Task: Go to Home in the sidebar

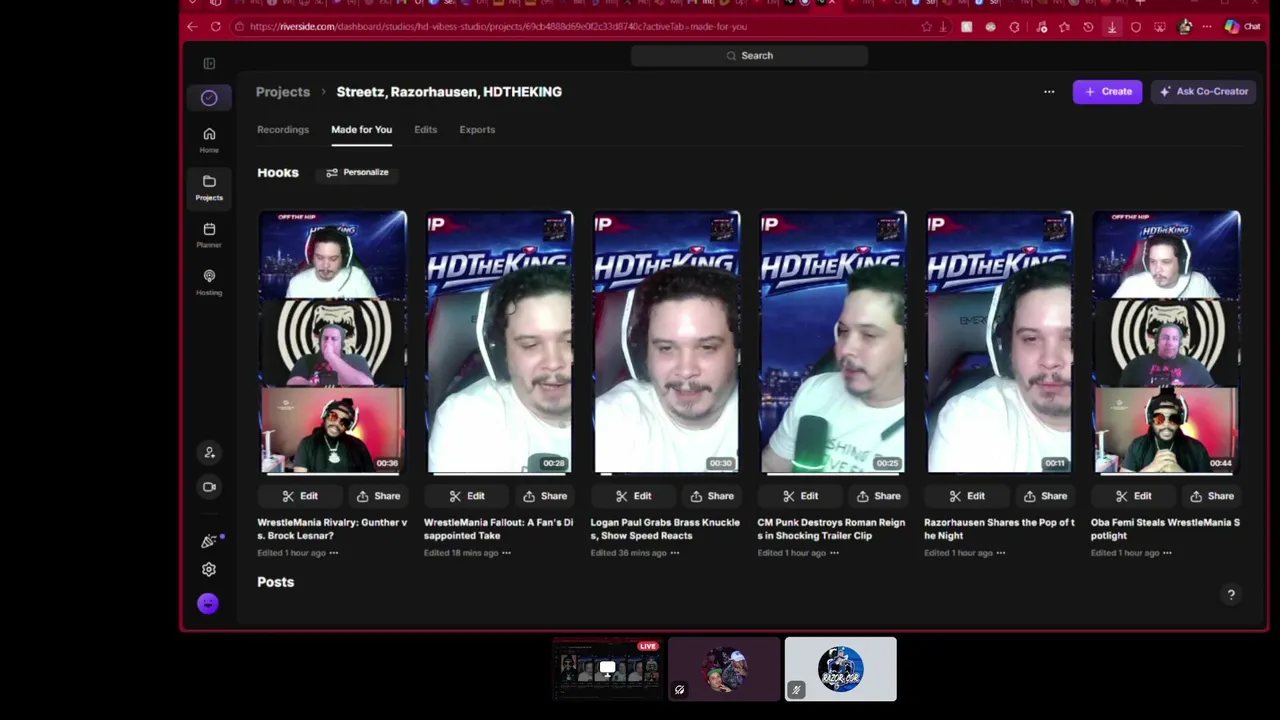Action: [x=209, y=140]
